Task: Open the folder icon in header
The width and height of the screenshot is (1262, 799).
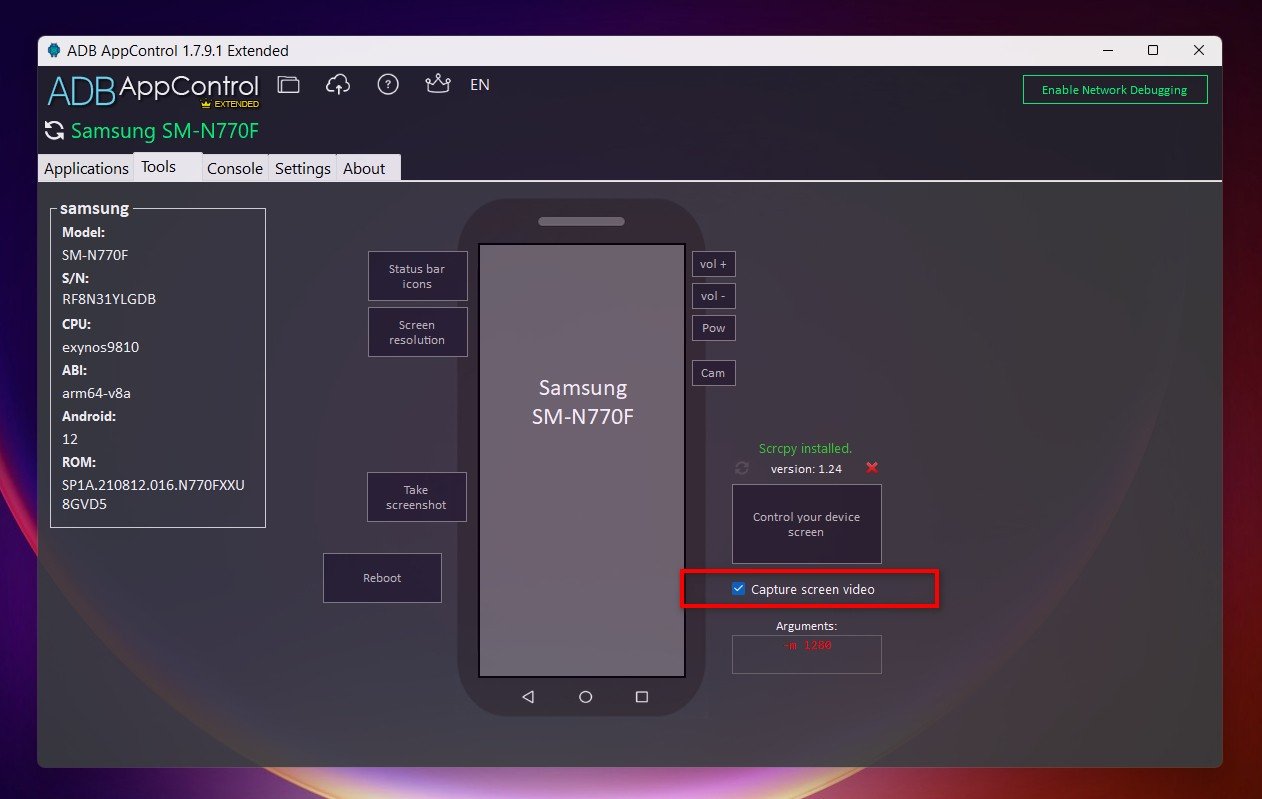Action: tap(289, 85)
